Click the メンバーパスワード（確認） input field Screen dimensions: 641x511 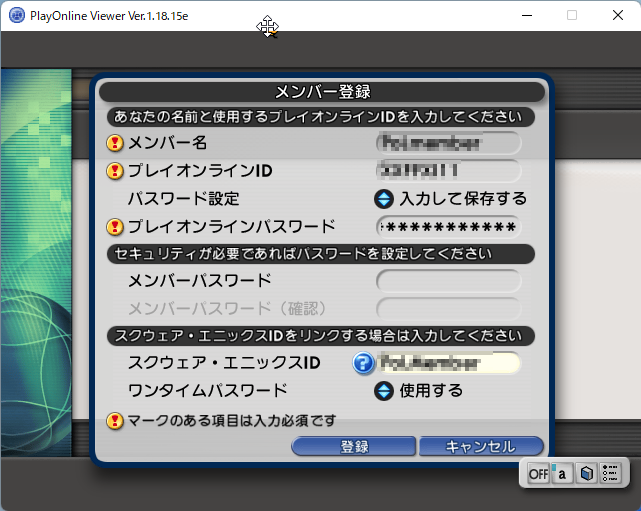click(448, 308)
